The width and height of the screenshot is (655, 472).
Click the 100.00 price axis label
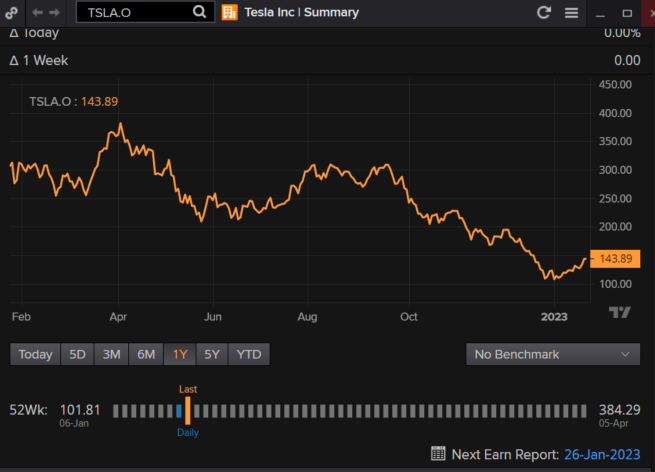click(615, 284)
